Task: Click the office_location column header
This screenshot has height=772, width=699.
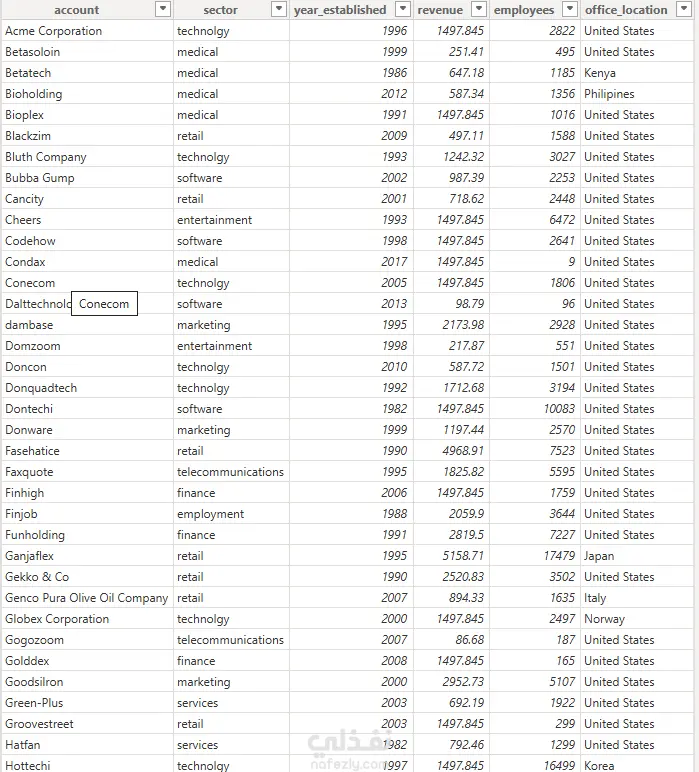Action: [626, 10]
